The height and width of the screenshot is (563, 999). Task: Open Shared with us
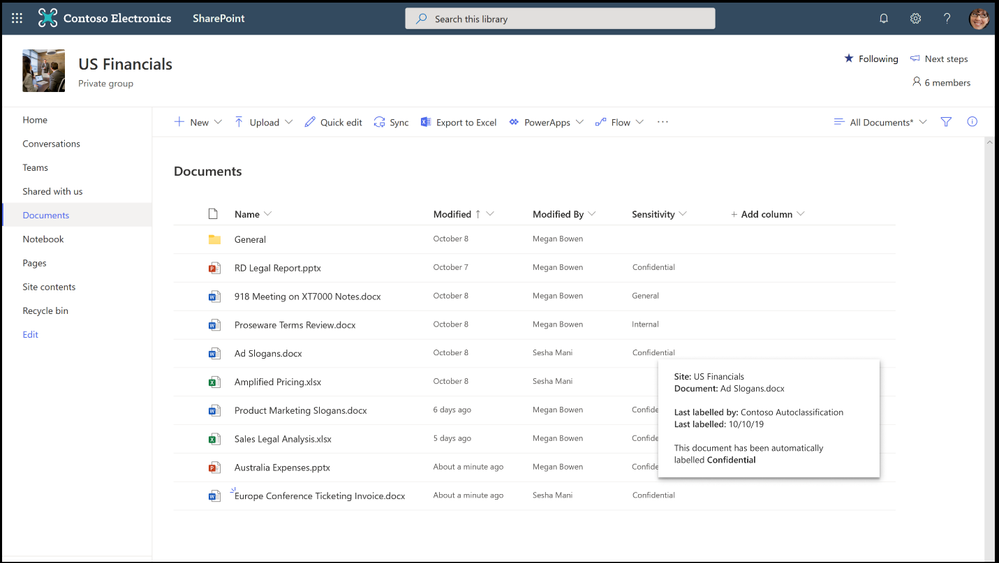(52, 192)
